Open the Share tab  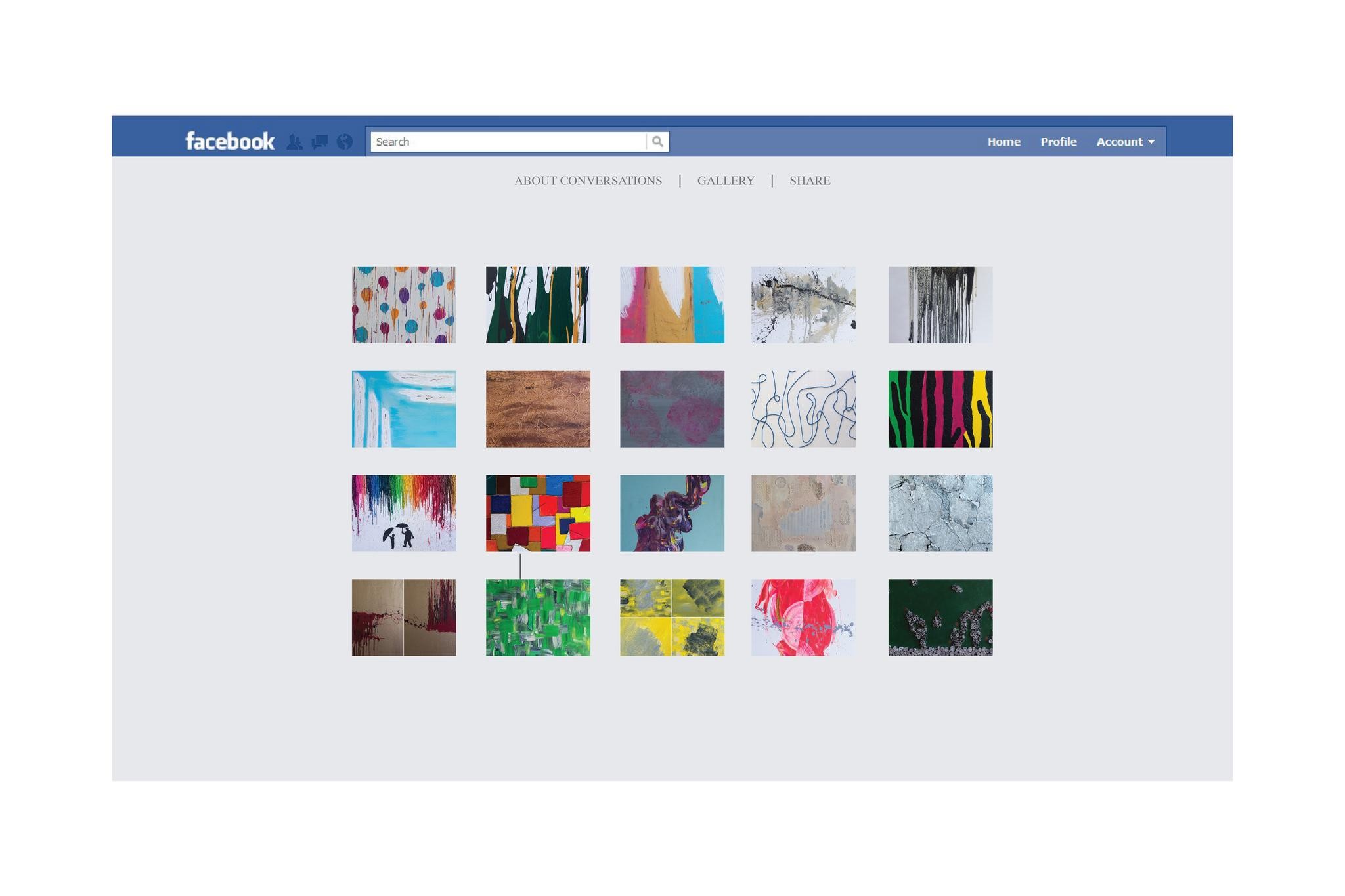[810, 181]
